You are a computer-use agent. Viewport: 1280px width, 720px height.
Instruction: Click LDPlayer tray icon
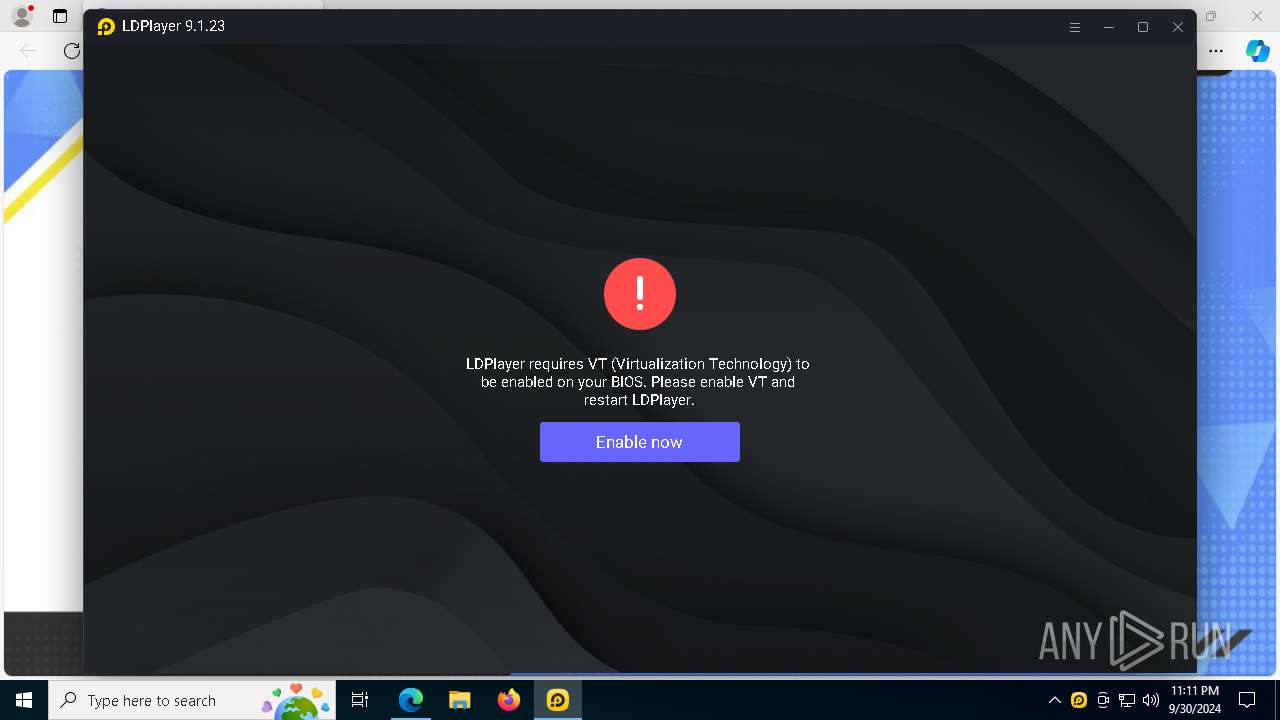(x=1079, y=700)
